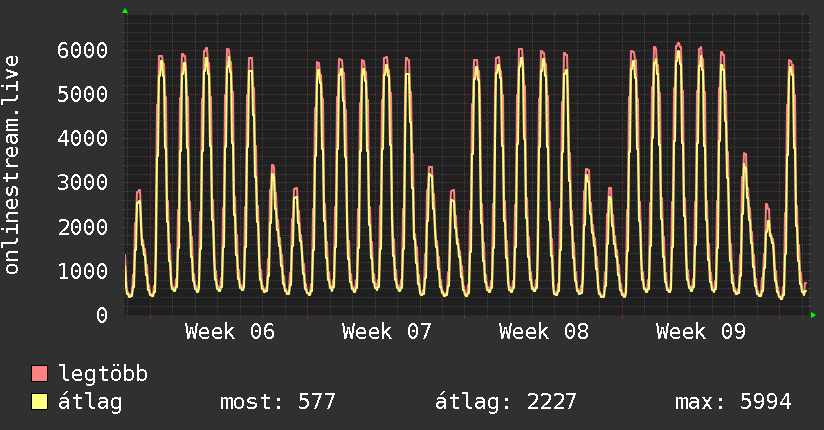Click the 'most: 577' current value
The height and width of the screenshot is (430, 824).
(277, 402)
